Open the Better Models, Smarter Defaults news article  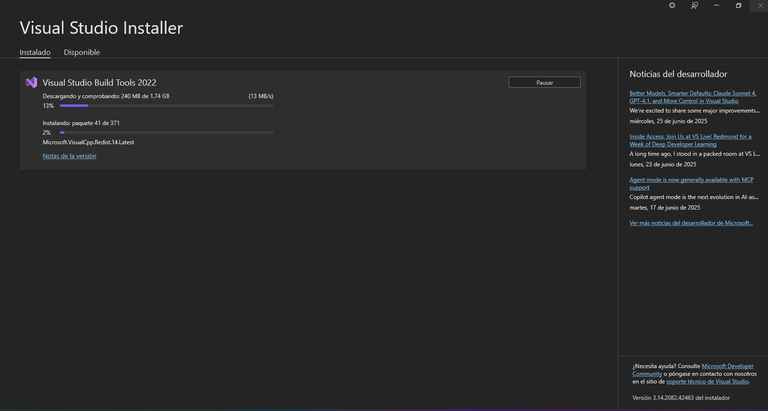click(693, 97)
